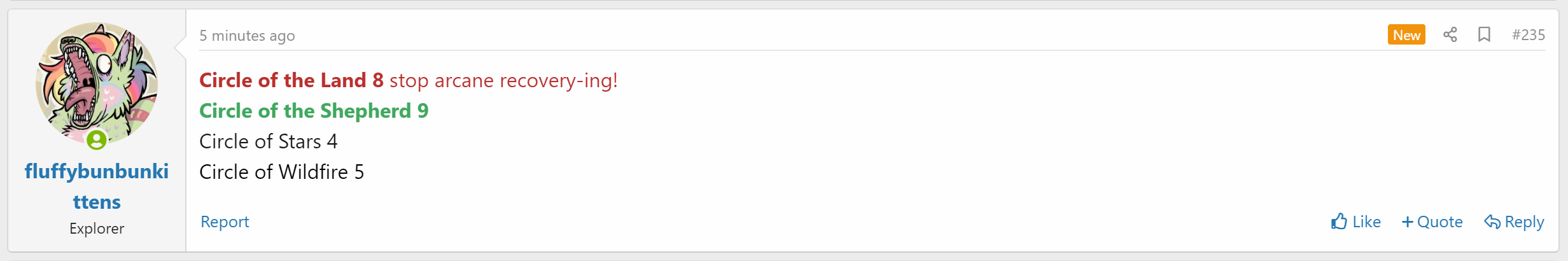Click the thumbs-up Like icon
Image resolution: width=1568 pixels, height=261 pixels.
1340,222
